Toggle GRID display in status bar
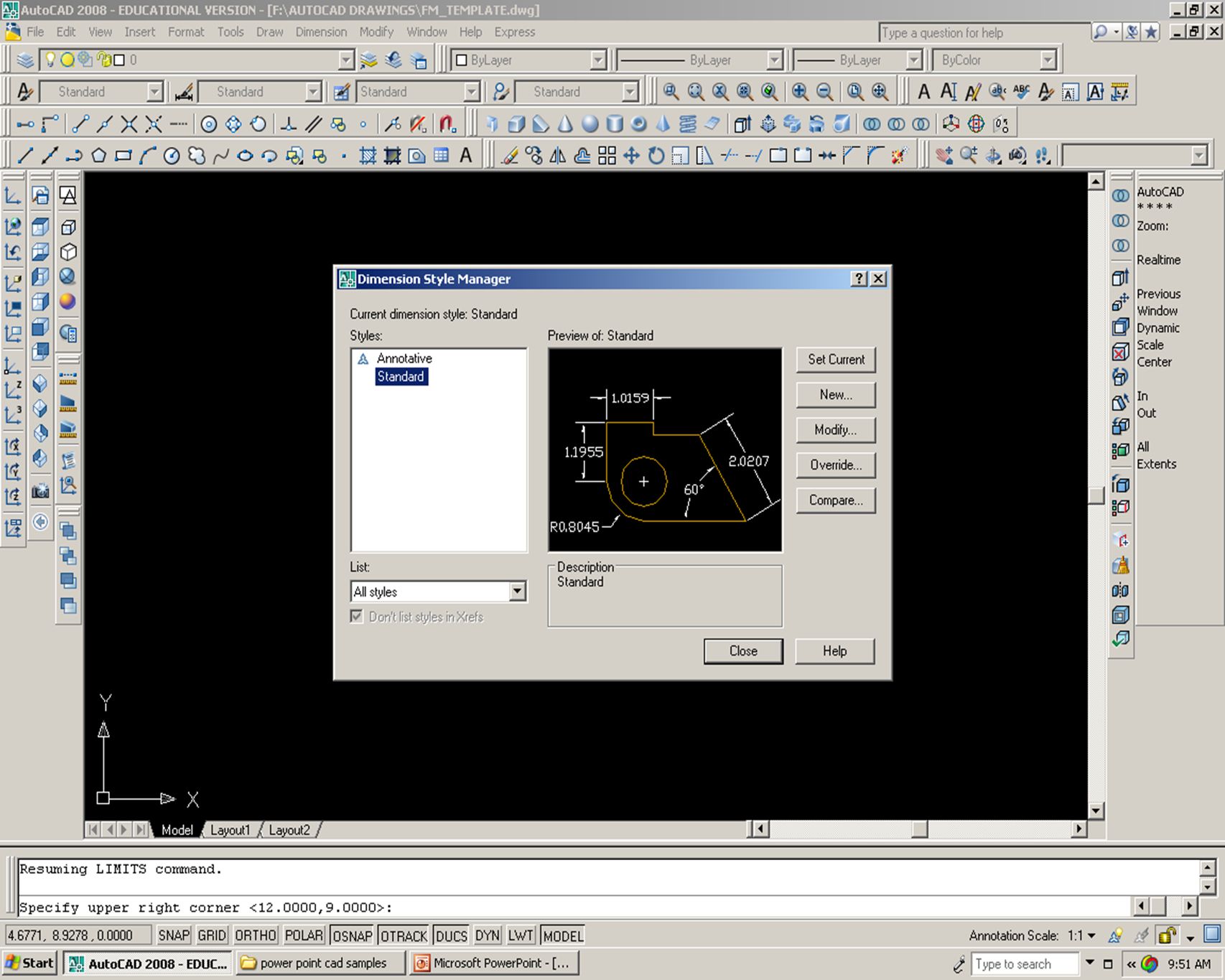This screenshot has height=980, width=1225. pyautogui.click(x=212, y=935)
